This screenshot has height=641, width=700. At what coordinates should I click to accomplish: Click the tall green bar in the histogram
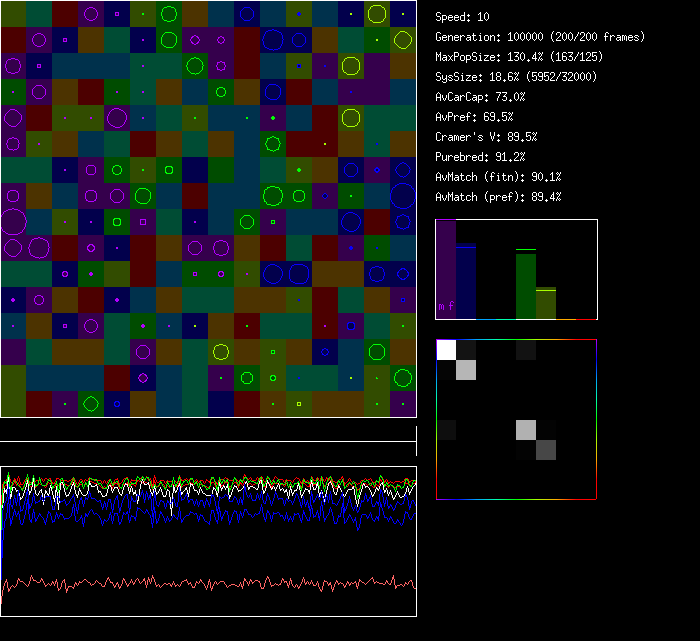point(526,285)
